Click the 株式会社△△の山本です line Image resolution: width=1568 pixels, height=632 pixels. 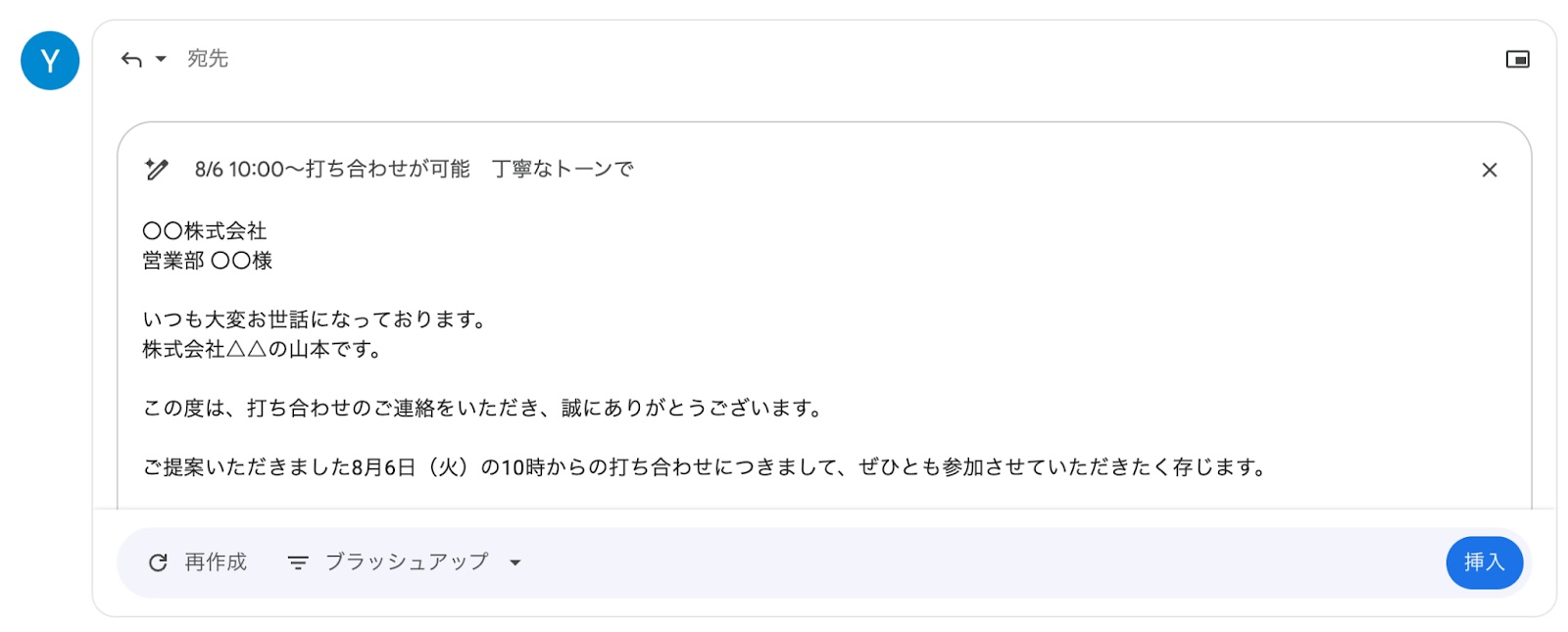(x=262, y=349)
